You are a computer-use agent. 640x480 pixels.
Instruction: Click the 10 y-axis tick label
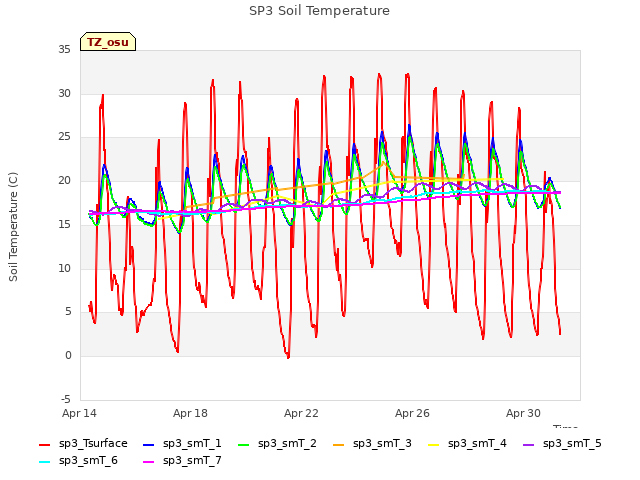pos(64,269)
